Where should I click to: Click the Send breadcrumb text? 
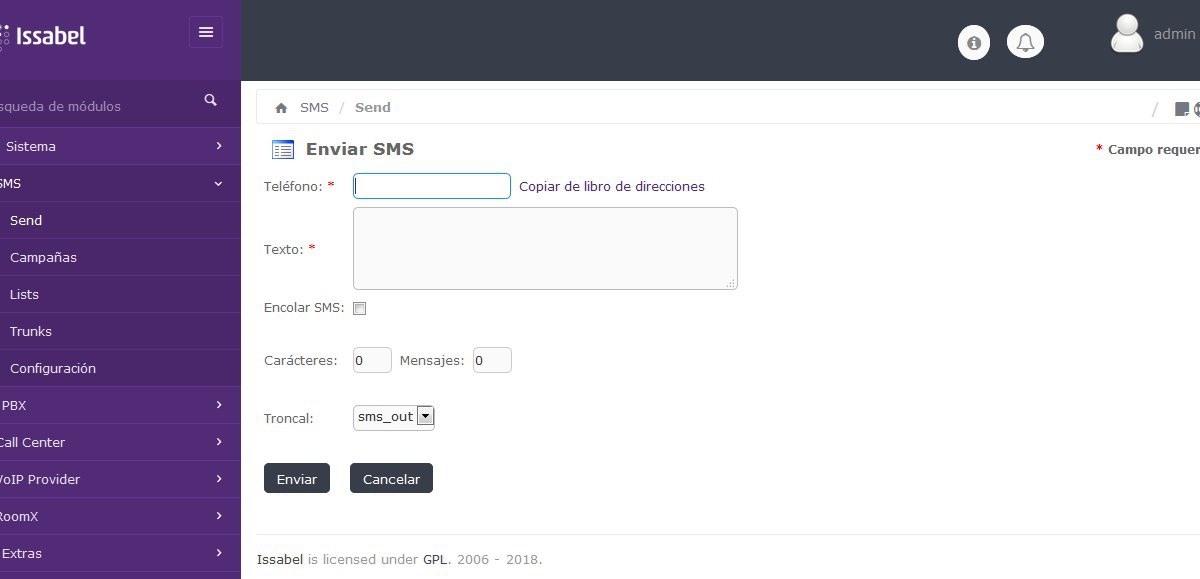(373, 108)
